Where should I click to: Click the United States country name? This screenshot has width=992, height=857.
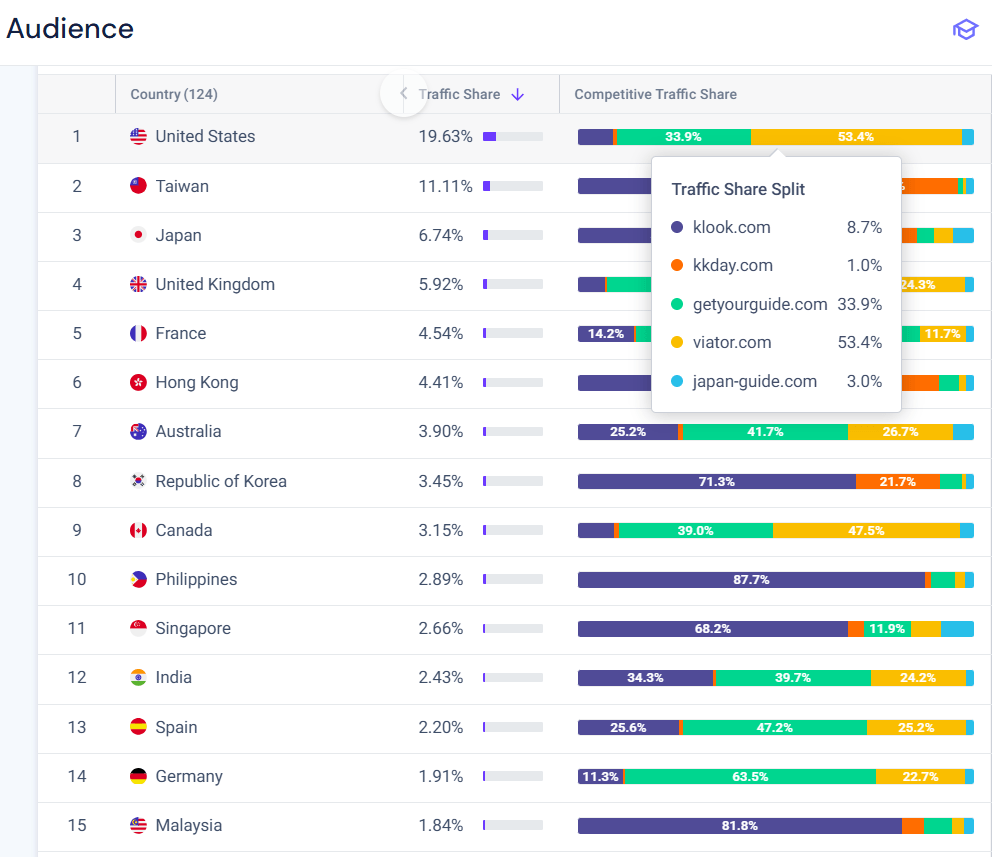[x=205, y=137]
